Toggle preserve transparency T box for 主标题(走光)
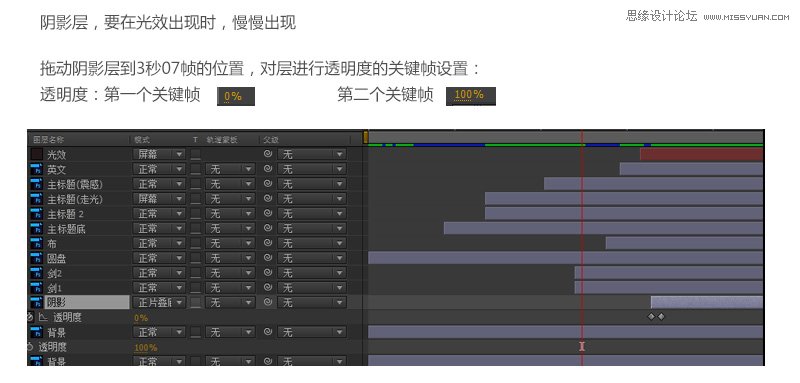 pos(196,198)
